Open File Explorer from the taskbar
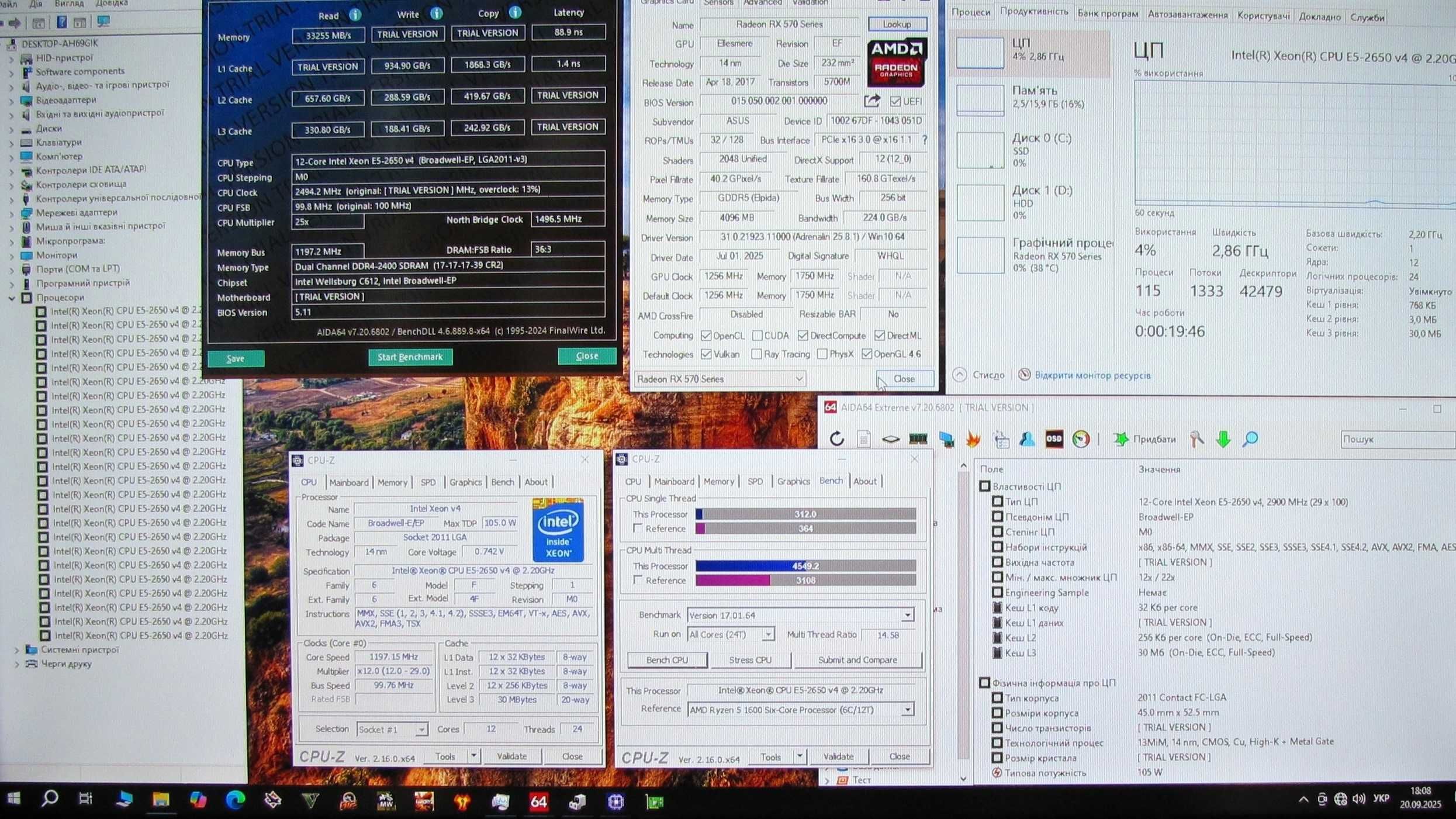The width and height of the screenshot is (1456, 819). coord(161,799)
